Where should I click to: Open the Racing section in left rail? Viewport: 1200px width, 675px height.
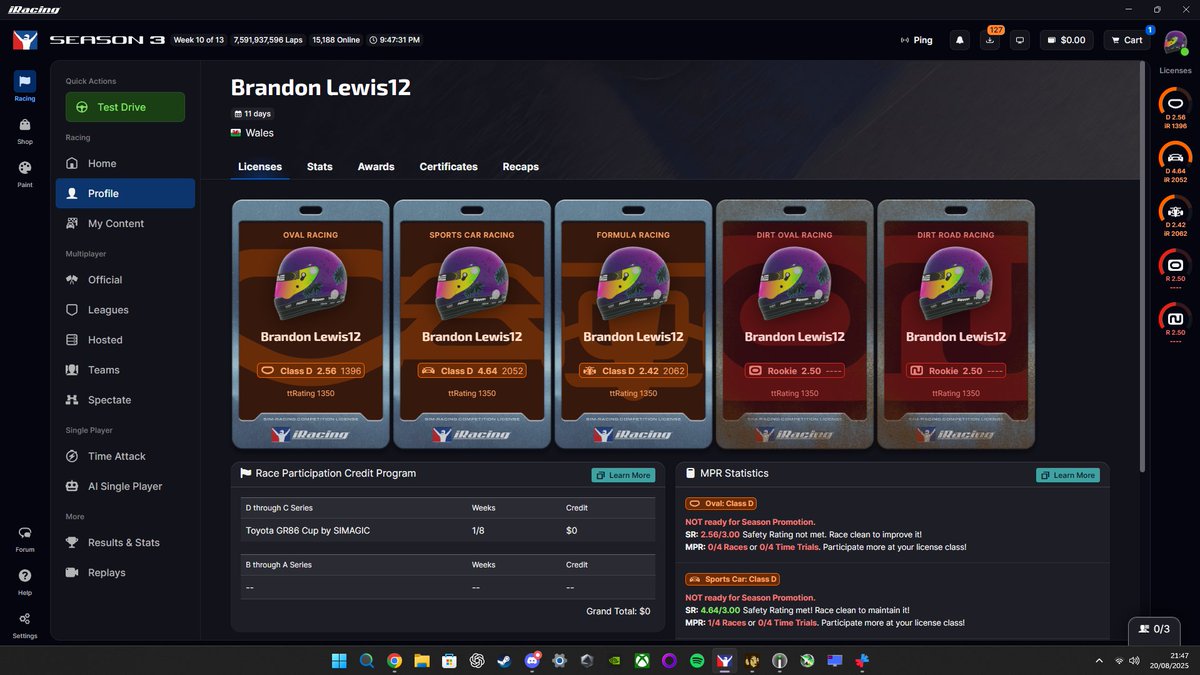point(25,86)
